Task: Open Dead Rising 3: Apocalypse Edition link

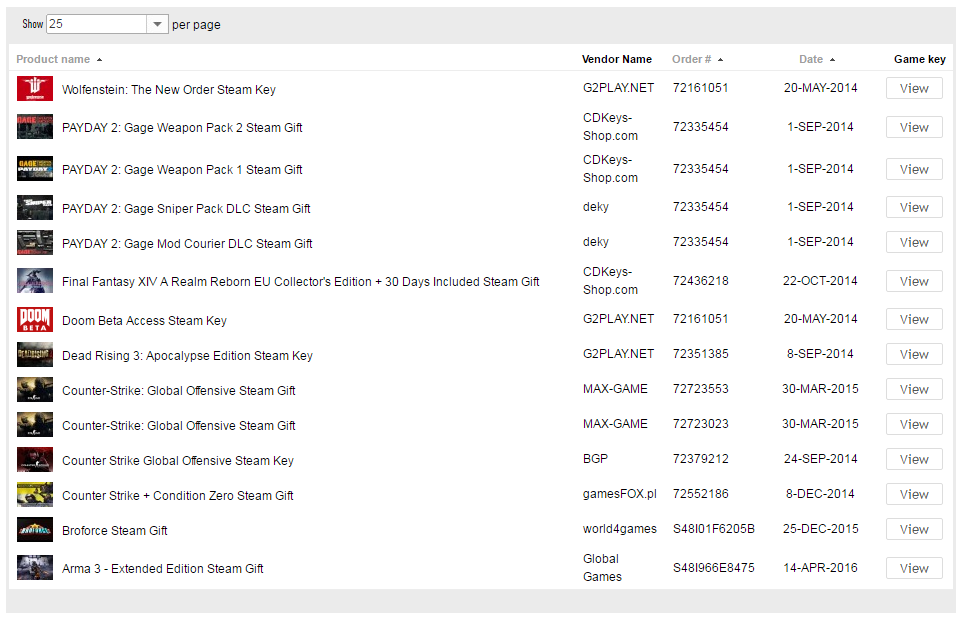Action: tap(187, 356)
